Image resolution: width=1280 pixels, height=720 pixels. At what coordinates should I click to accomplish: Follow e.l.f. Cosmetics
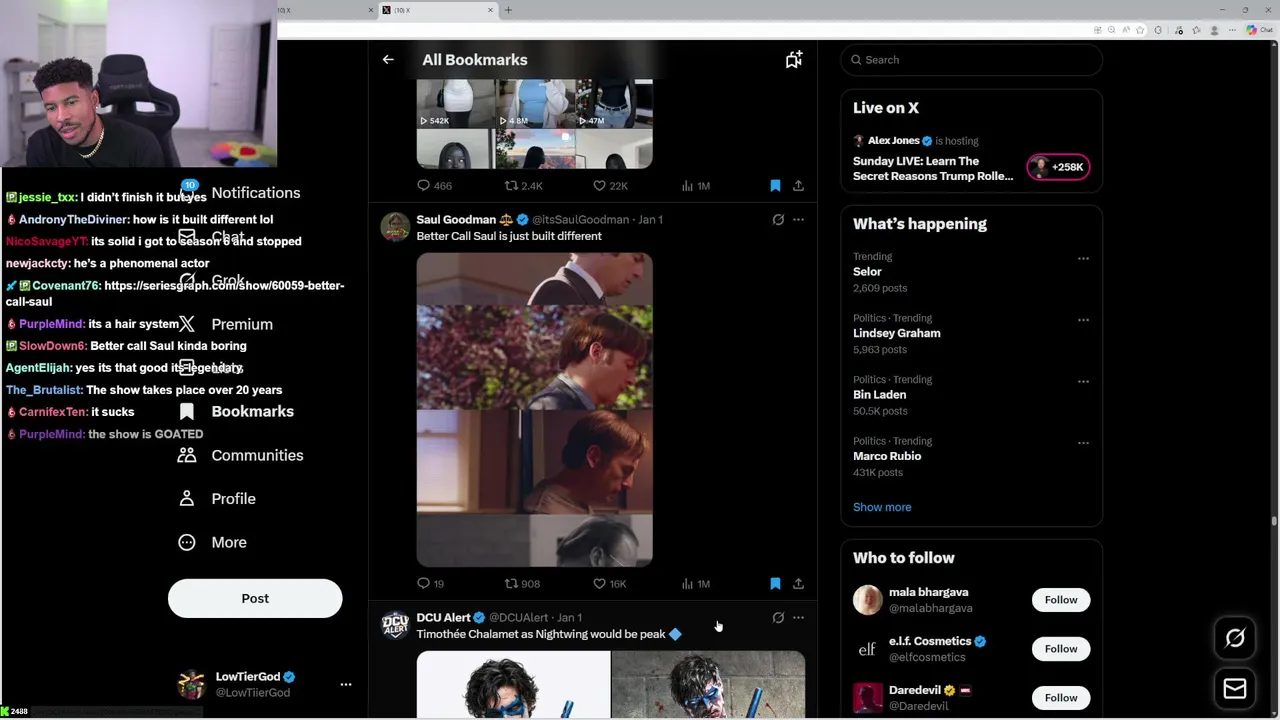pyautogui.click(x=1061, y=649)
